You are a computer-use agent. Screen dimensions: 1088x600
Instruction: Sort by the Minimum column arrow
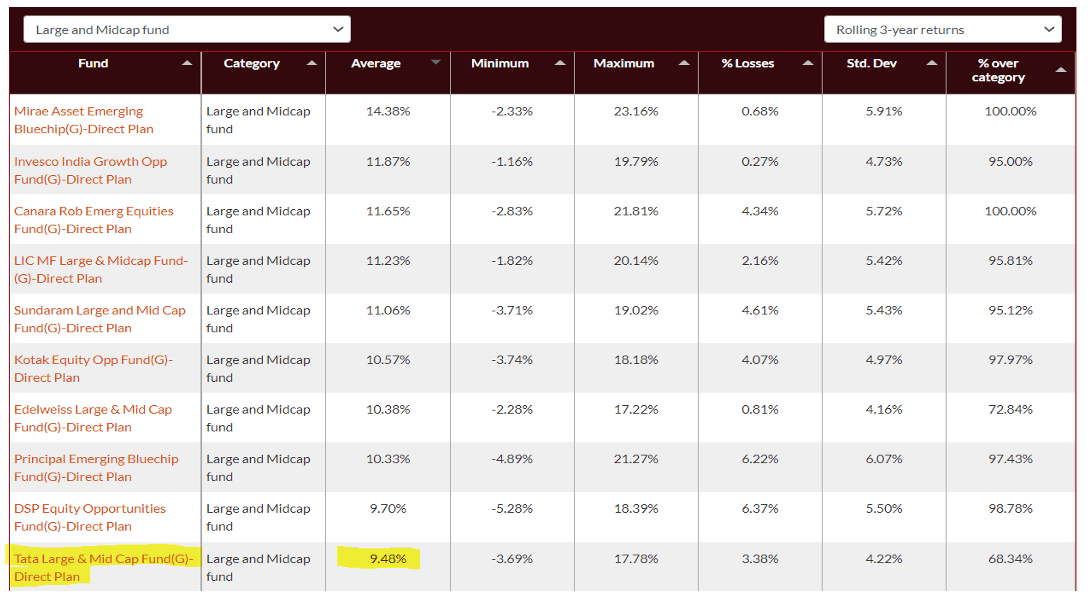tap(560, 63)
